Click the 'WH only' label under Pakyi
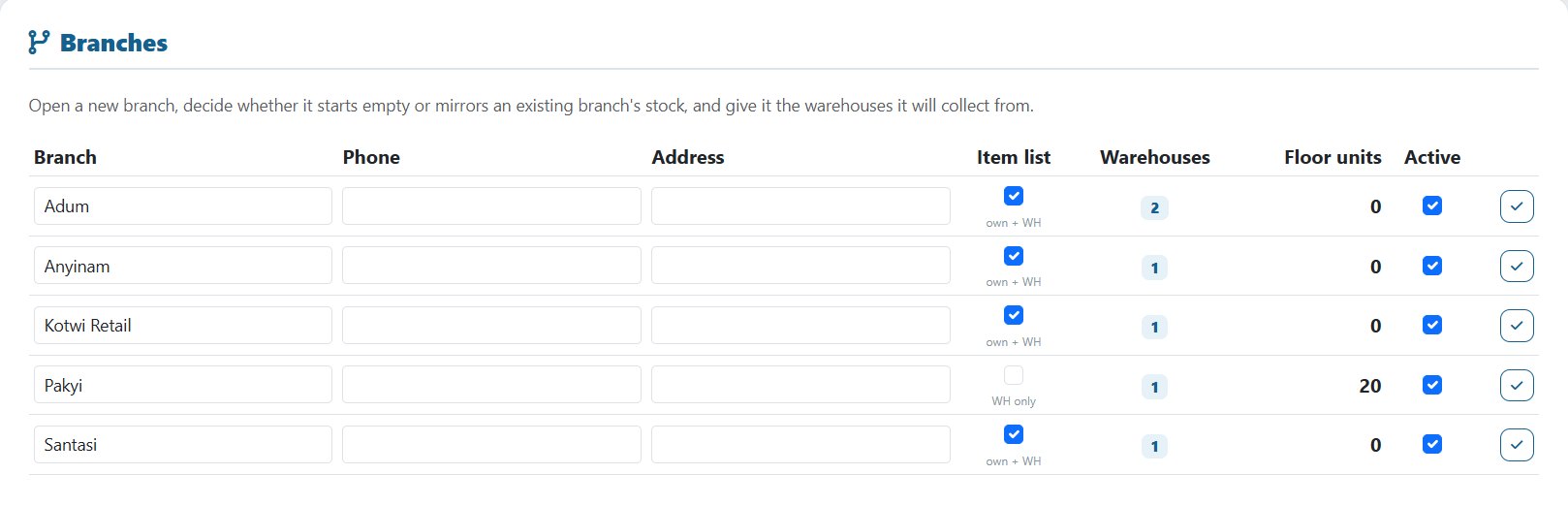 click(x=1014, y=401)
